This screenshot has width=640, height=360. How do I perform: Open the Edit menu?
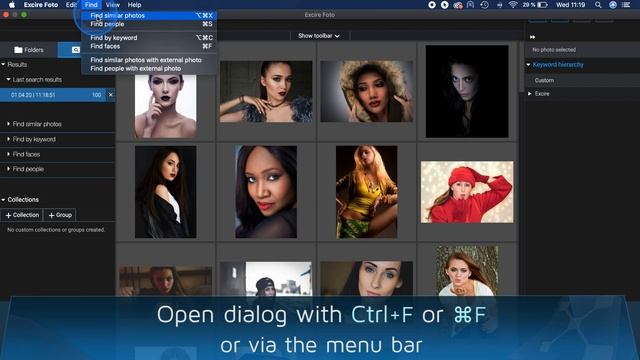pyautogui.click(x=71, y=5)
